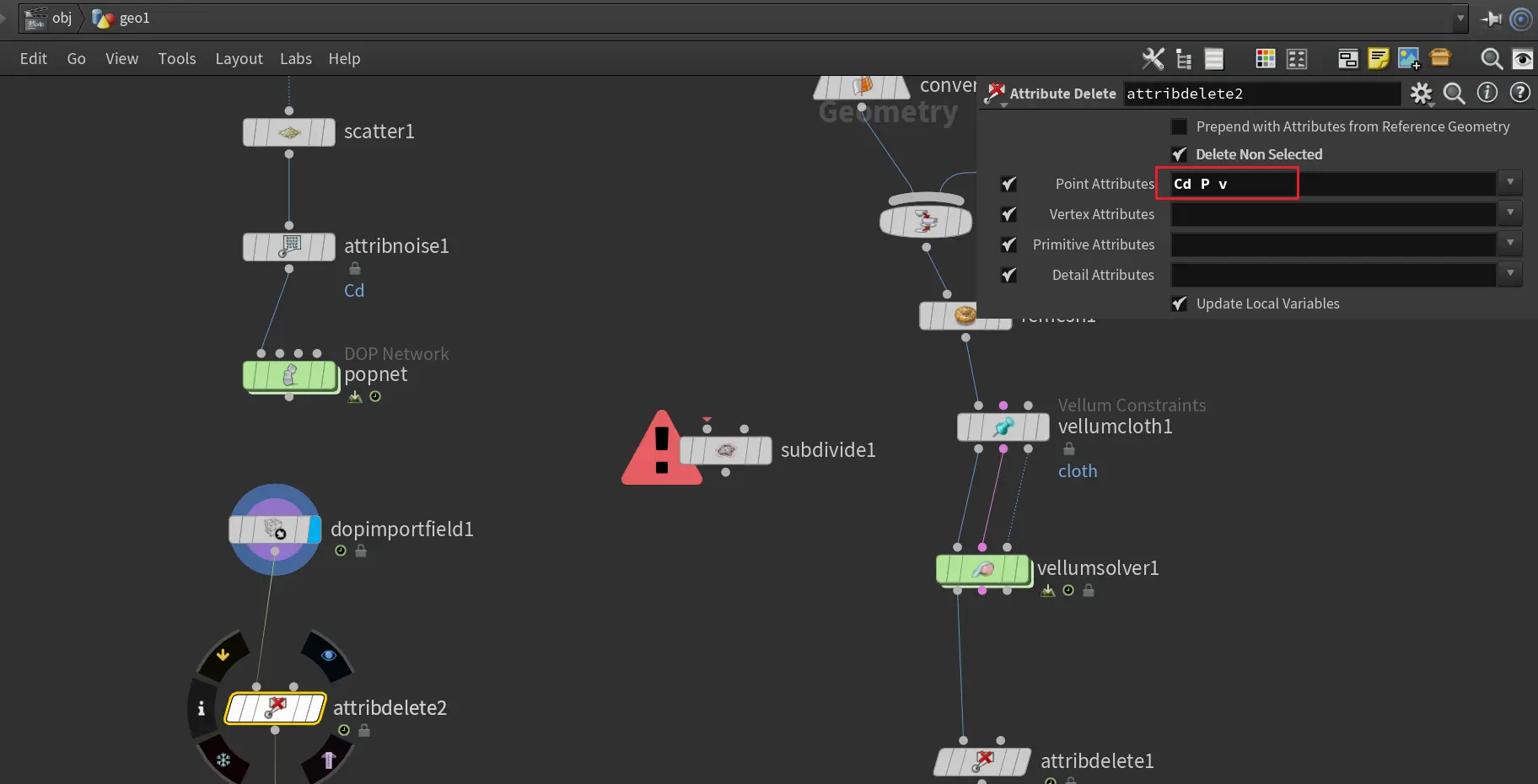This screenshot has width=1538, height=784.
Task: Open the View menu
Action: [121, 58]
